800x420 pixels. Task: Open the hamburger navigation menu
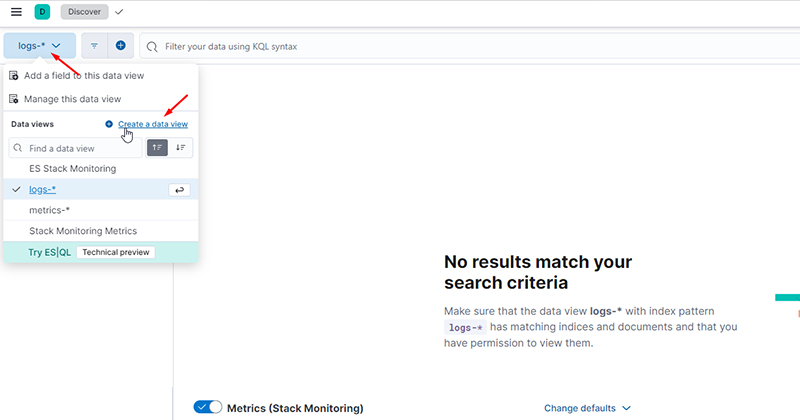(x=16, y=12)
